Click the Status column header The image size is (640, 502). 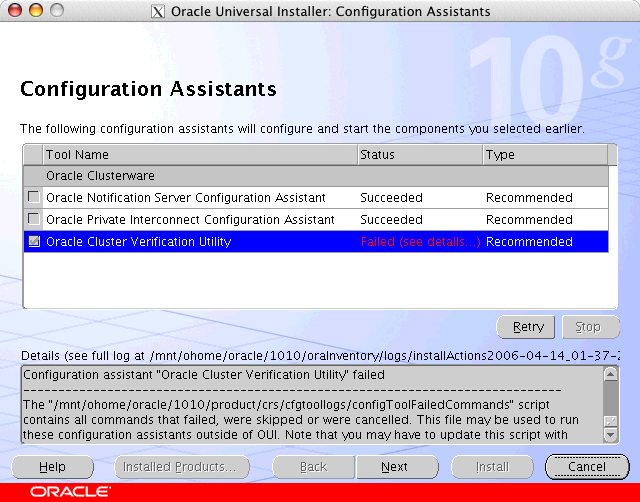419,155
